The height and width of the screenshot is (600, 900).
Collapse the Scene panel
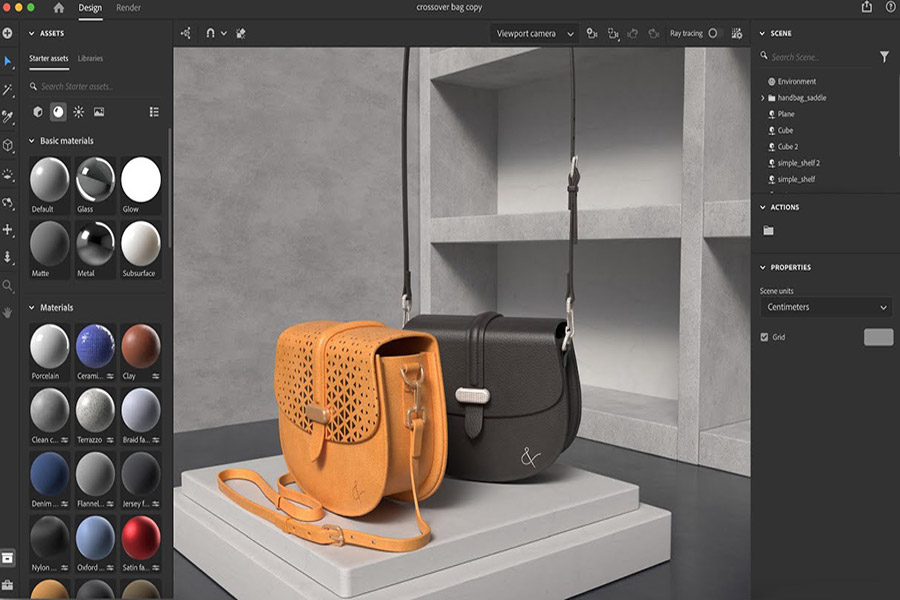click(762, 33)
